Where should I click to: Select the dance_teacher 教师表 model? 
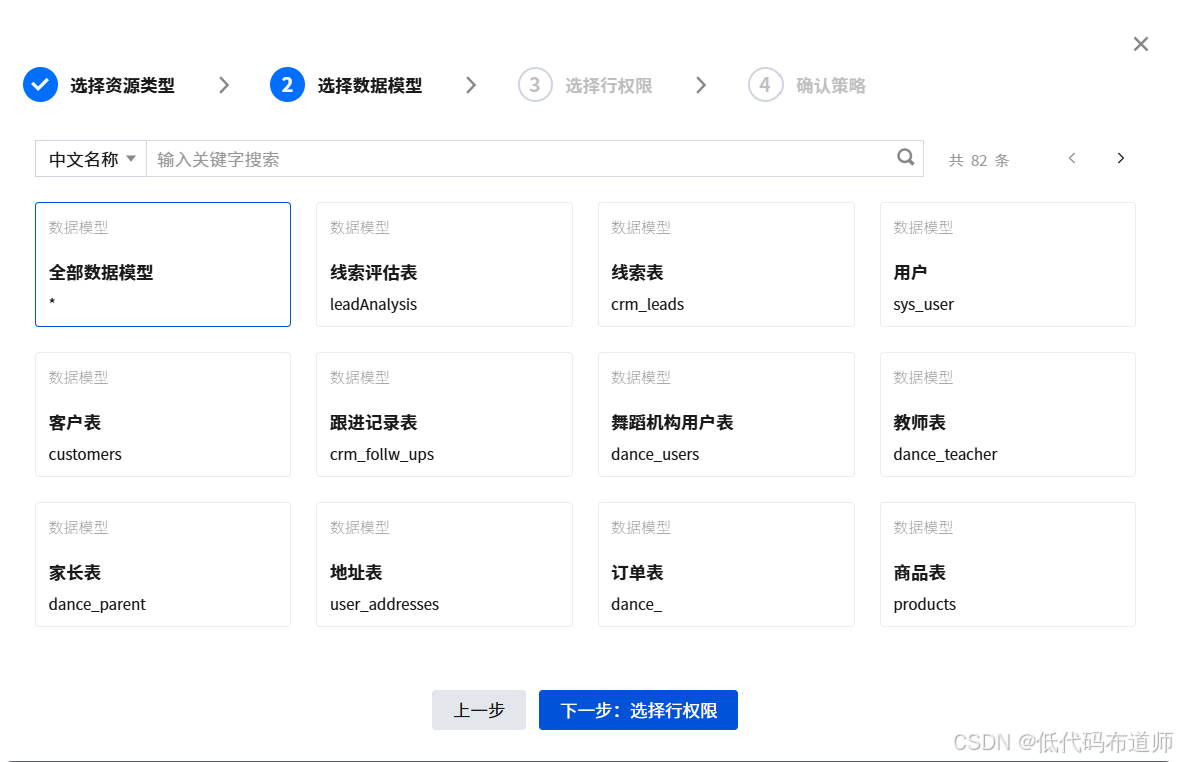point(1007,414)
